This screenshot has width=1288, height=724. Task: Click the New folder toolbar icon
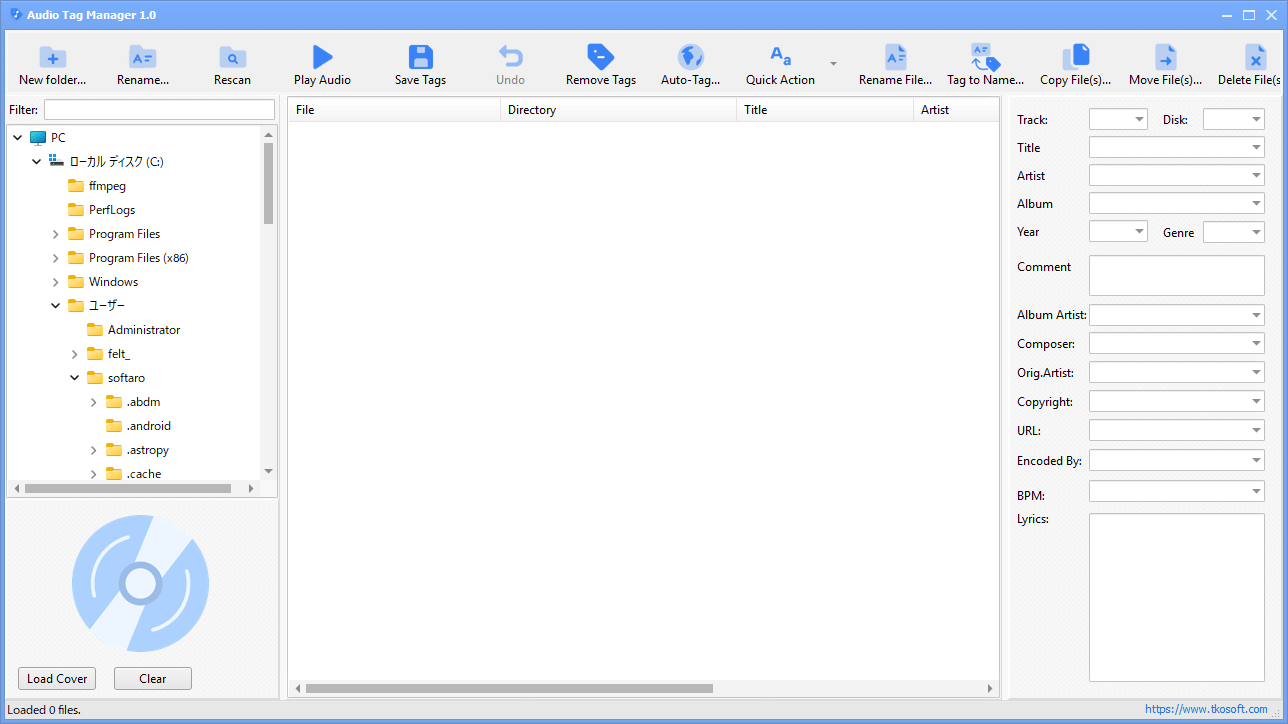(x=53, y=57)
